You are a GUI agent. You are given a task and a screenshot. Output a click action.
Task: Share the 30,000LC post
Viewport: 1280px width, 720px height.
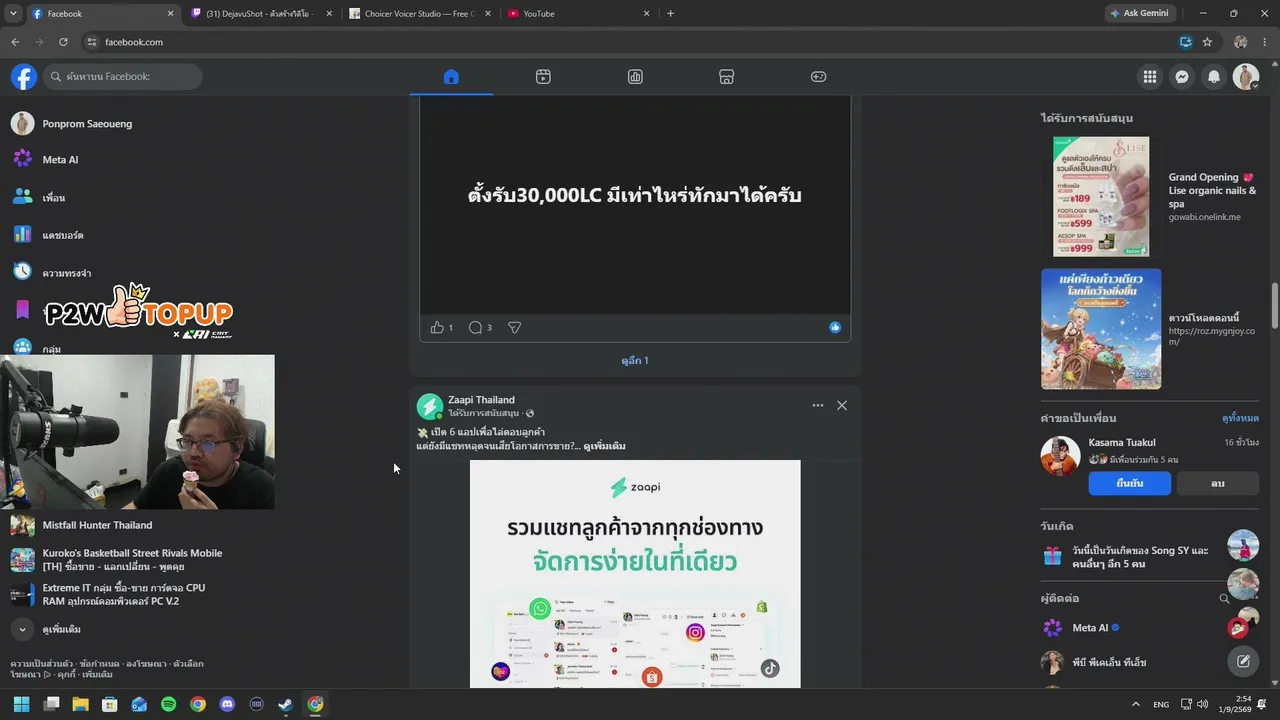[x=514, y=327]
